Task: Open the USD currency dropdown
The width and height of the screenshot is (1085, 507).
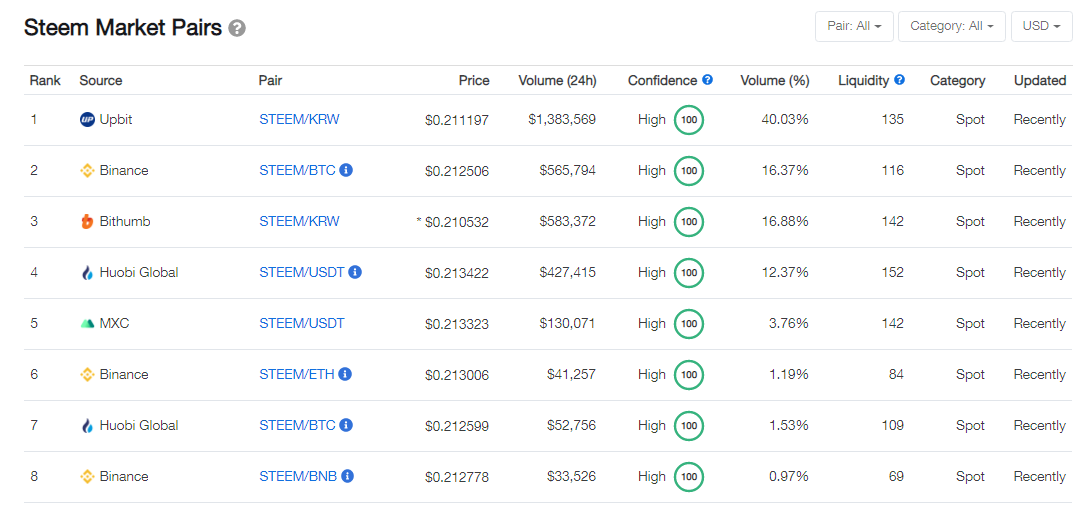Action: point(1042,26)
